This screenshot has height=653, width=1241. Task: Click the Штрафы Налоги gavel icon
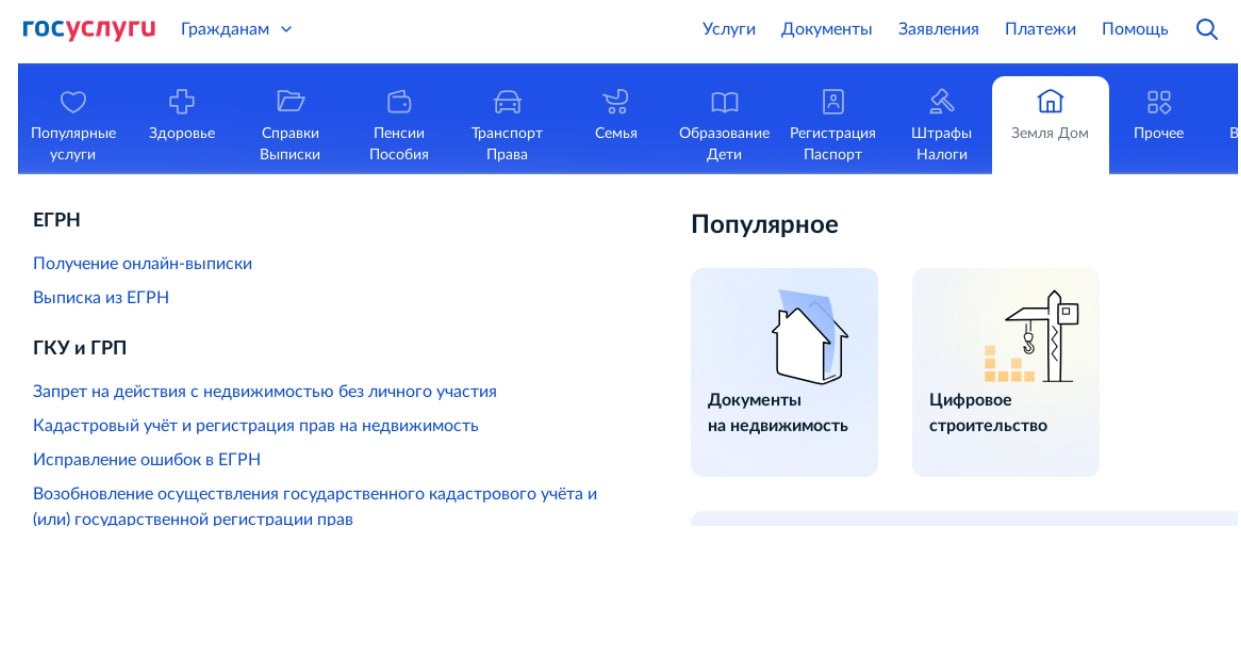(941, 102)
